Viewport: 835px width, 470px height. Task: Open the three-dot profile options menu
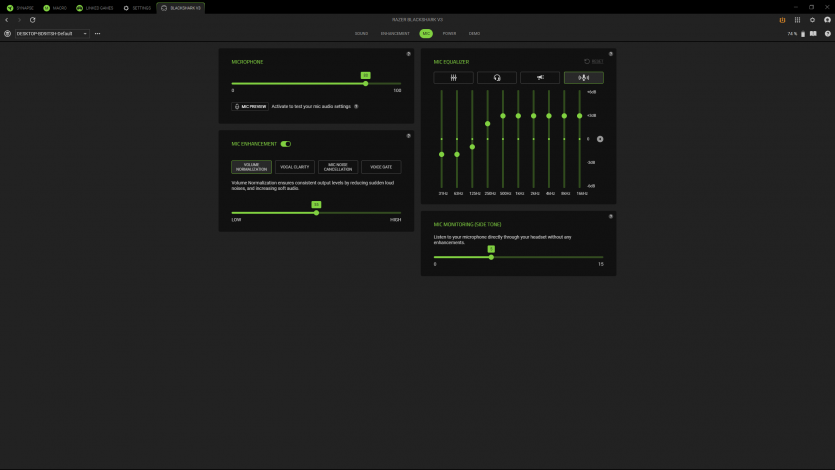tap(97, 33)
